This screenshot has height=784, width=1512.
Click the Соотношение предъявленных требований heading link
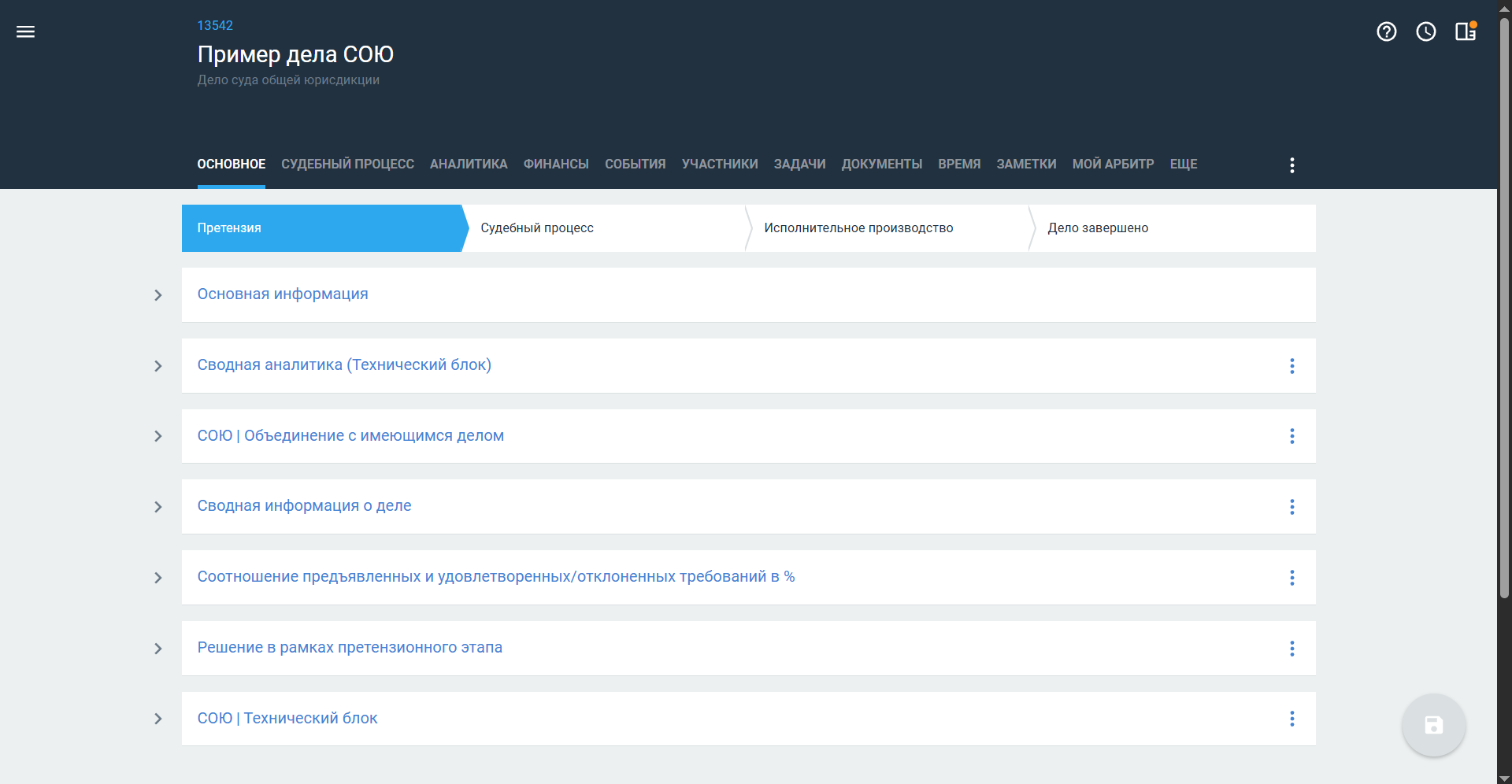coord(495,577)
